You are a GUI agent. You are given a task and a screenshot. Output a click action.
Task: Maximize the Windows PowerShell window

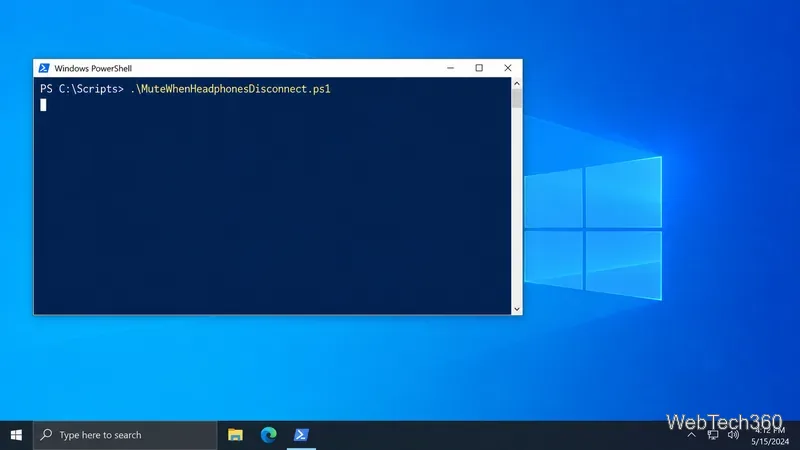(x=479, y=68)
